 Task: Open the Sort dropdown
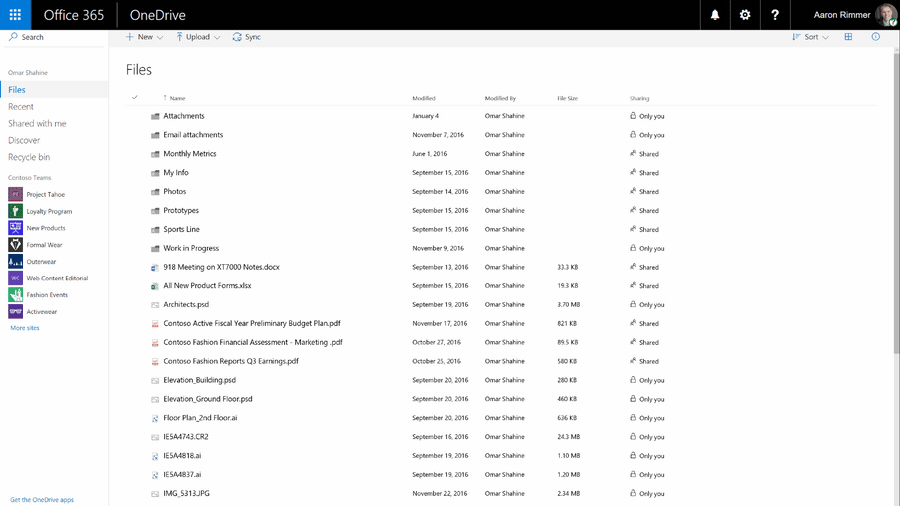(x=810, y=37)
